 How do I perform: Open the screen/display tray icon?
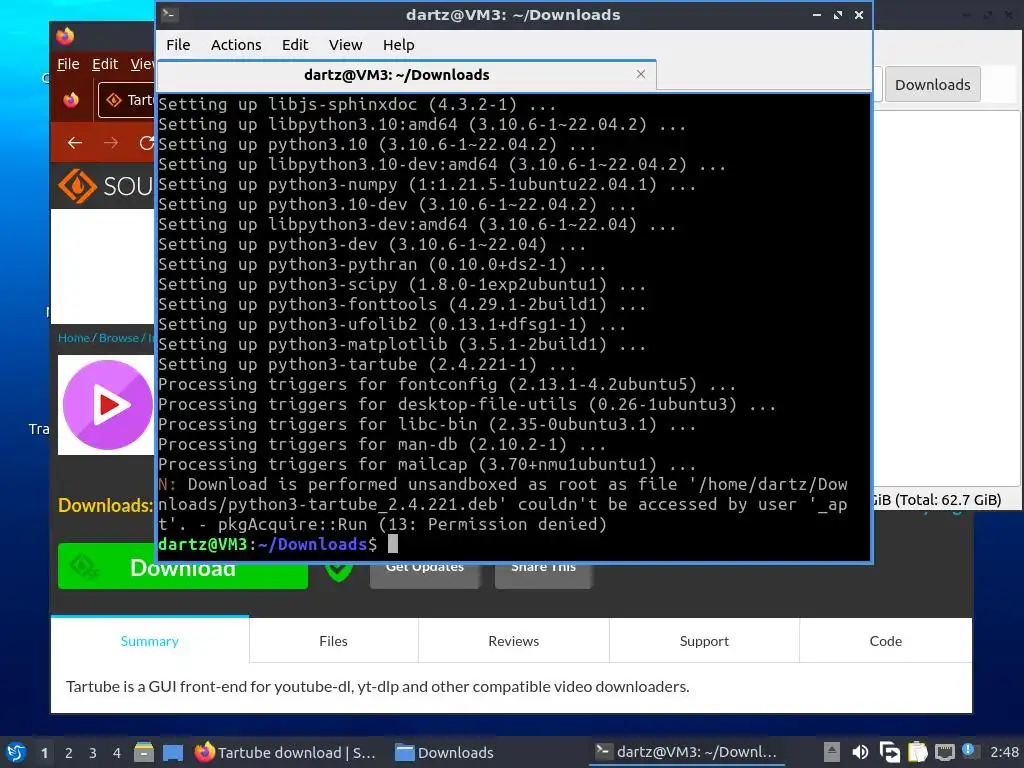tap(889, 752)
